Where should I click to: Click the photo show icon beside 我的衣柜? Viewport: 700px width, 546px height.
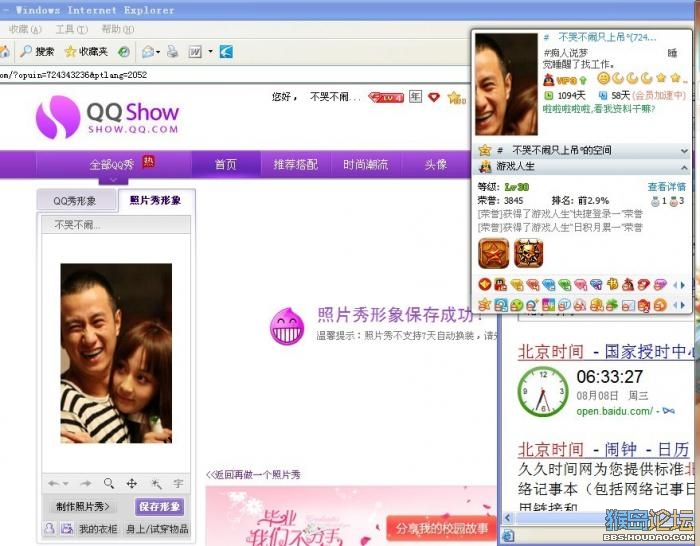[67, 529]
